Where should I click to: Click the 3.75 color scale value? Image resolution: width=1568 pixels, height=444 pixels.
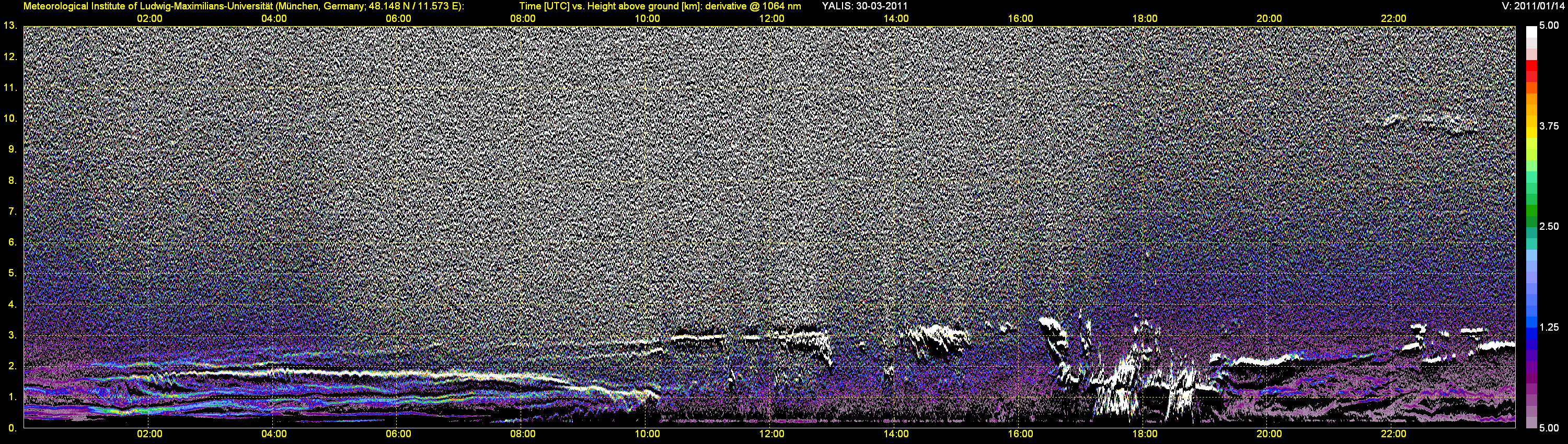1549,126
